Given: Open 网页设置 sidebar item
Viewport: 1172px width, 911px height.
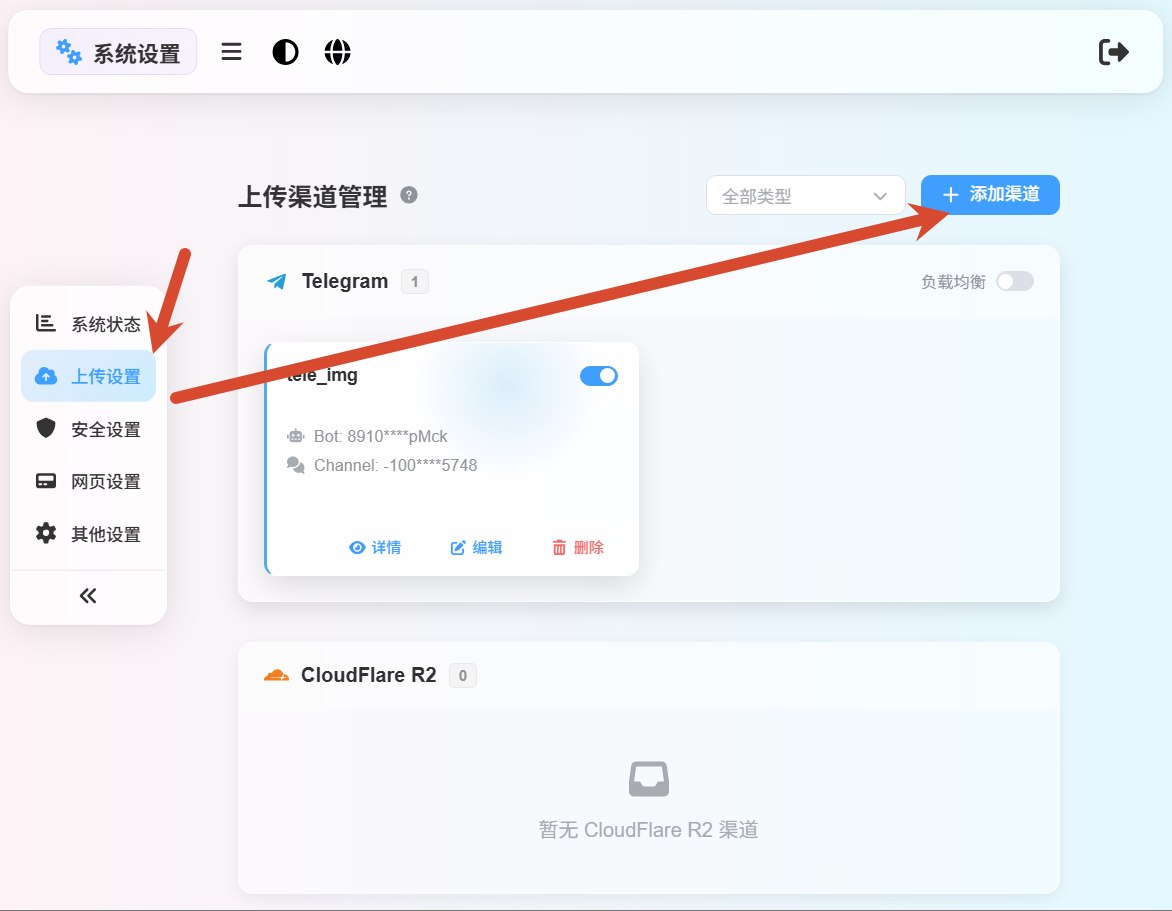Looking at the screenshot, I should pos(88,481).
